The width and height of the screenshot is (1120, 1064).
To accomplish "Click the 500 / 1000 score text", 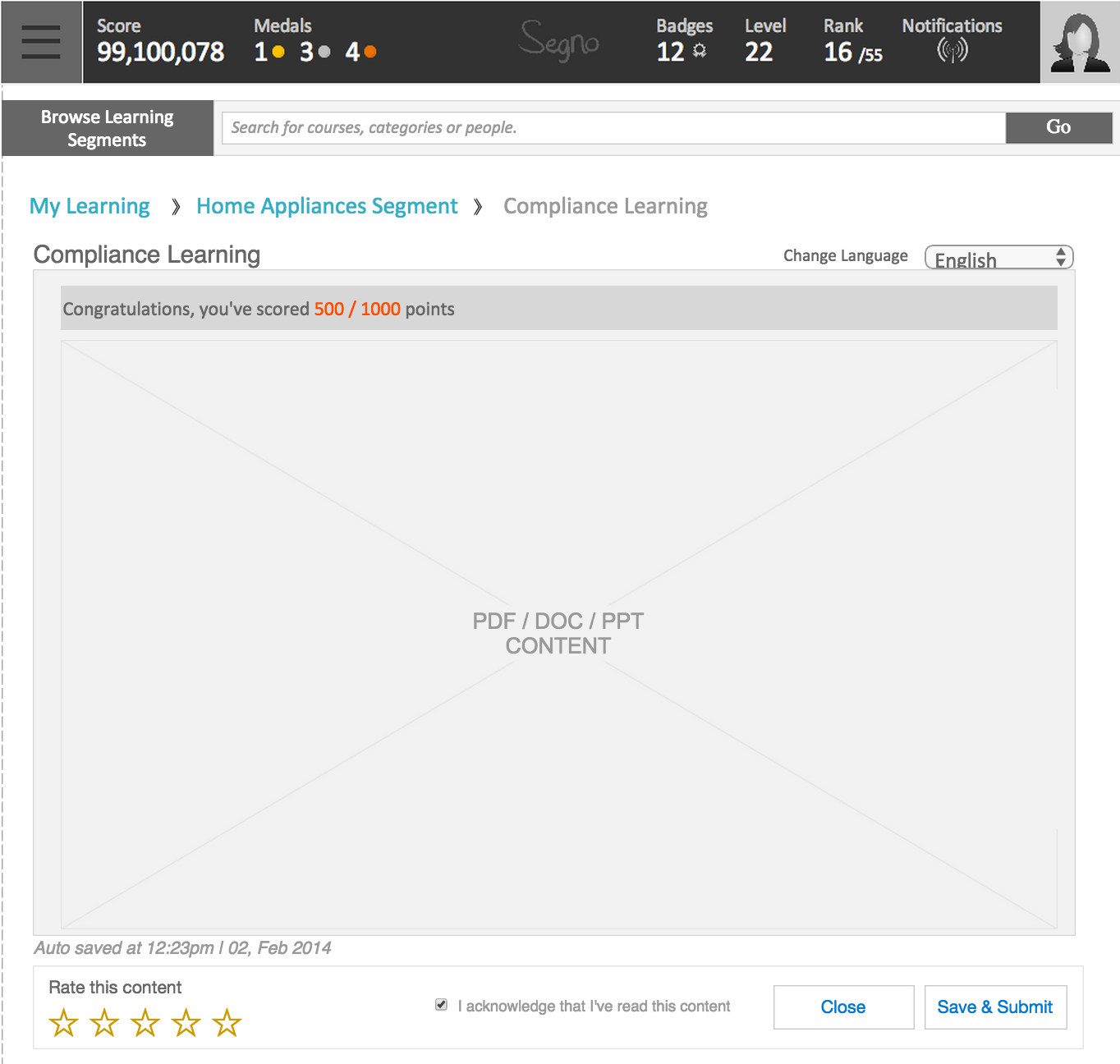I will coord(357,309).
